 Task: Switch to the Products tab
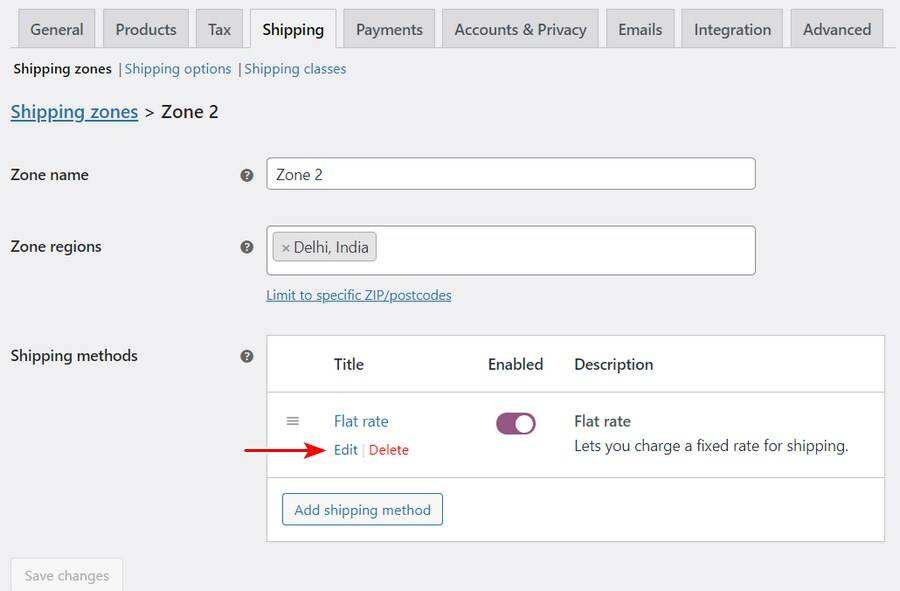(x=146, y=29)
